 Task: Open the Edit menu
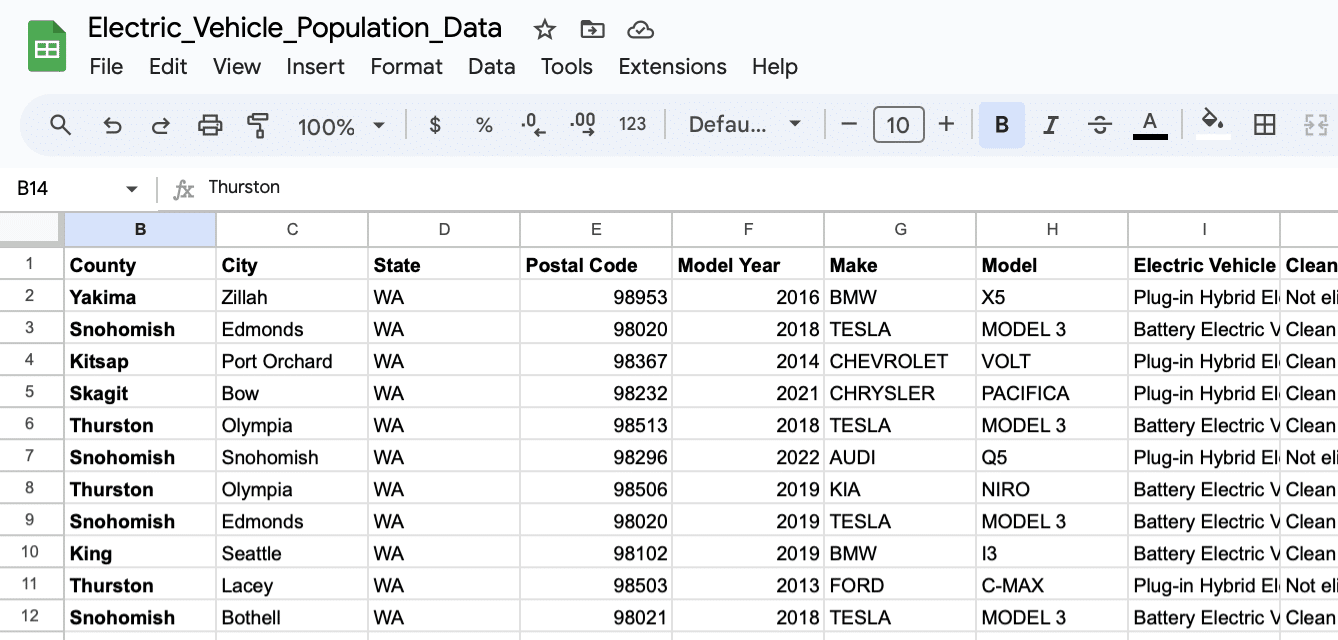pyautogui.click(x=168, y=67)
